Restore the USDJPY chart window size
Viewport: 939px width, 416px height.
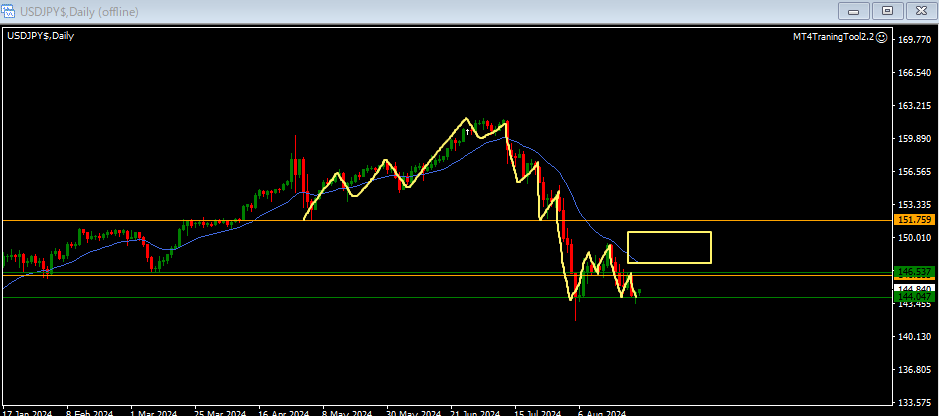click(x=886, y=11)
